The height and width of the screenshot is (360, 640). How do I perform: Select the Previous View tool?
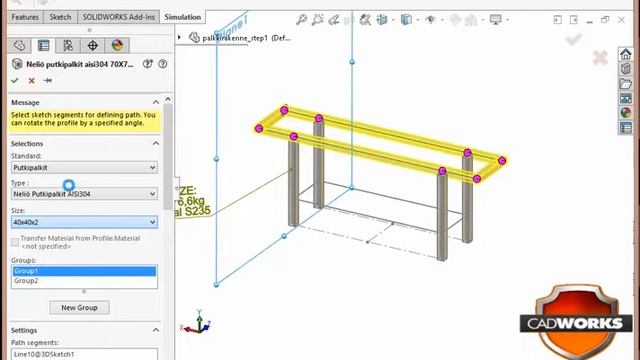pyautogui.click(x=333, y=19)
